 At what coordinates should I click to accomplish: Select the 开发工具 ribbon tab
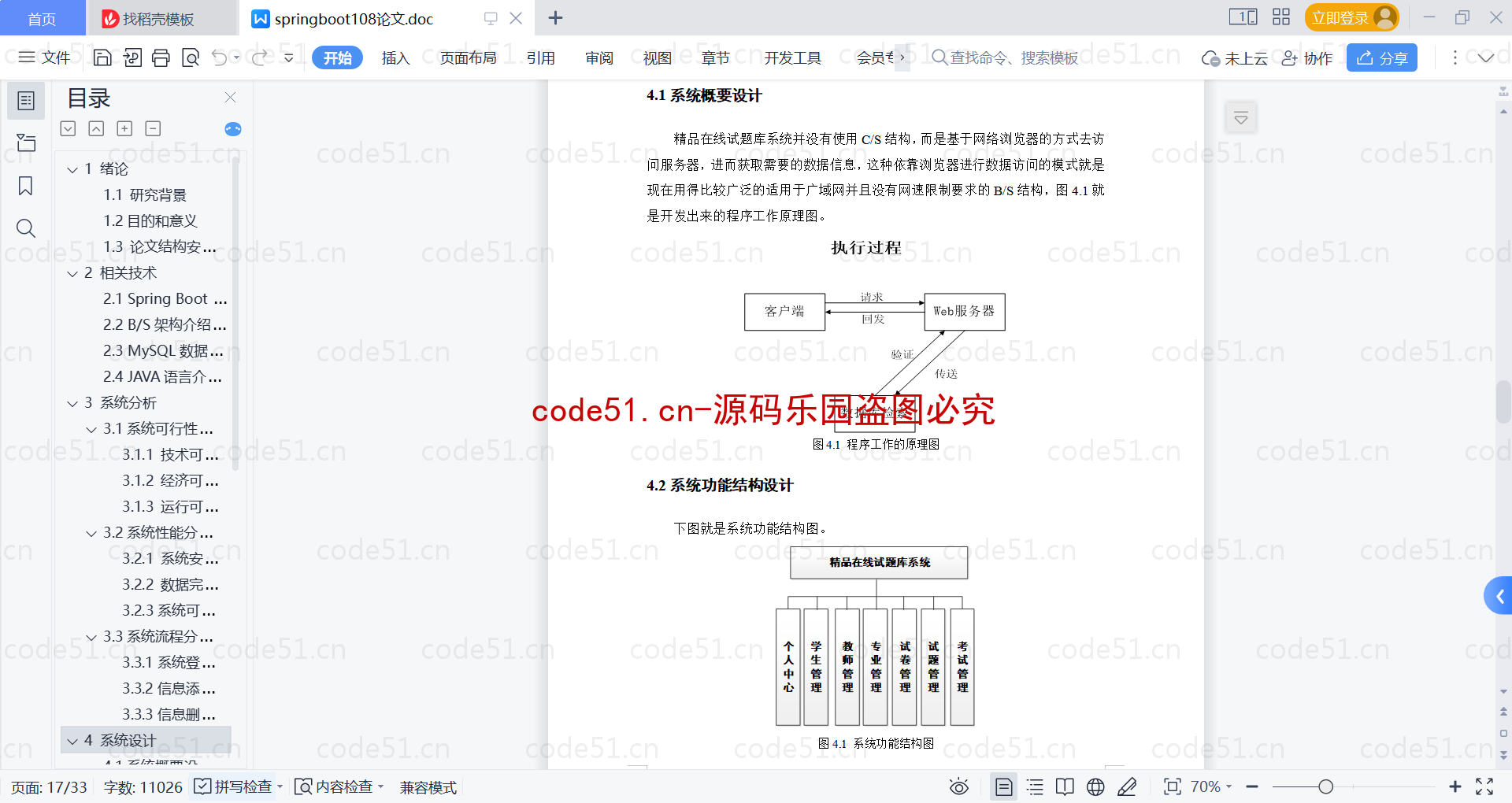point(792,57)
